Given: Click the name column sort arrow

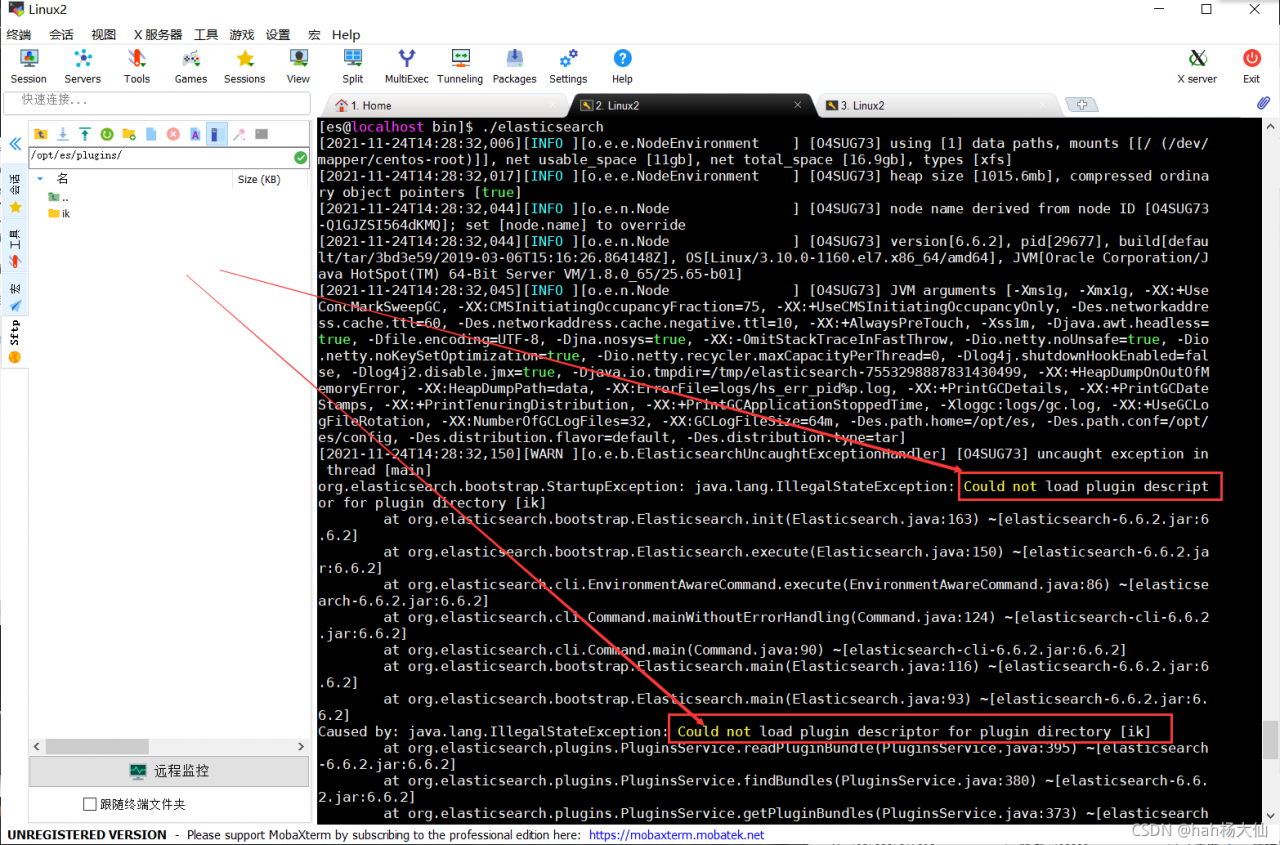Looking at the screenshot, I should click(x=40, y=179).
